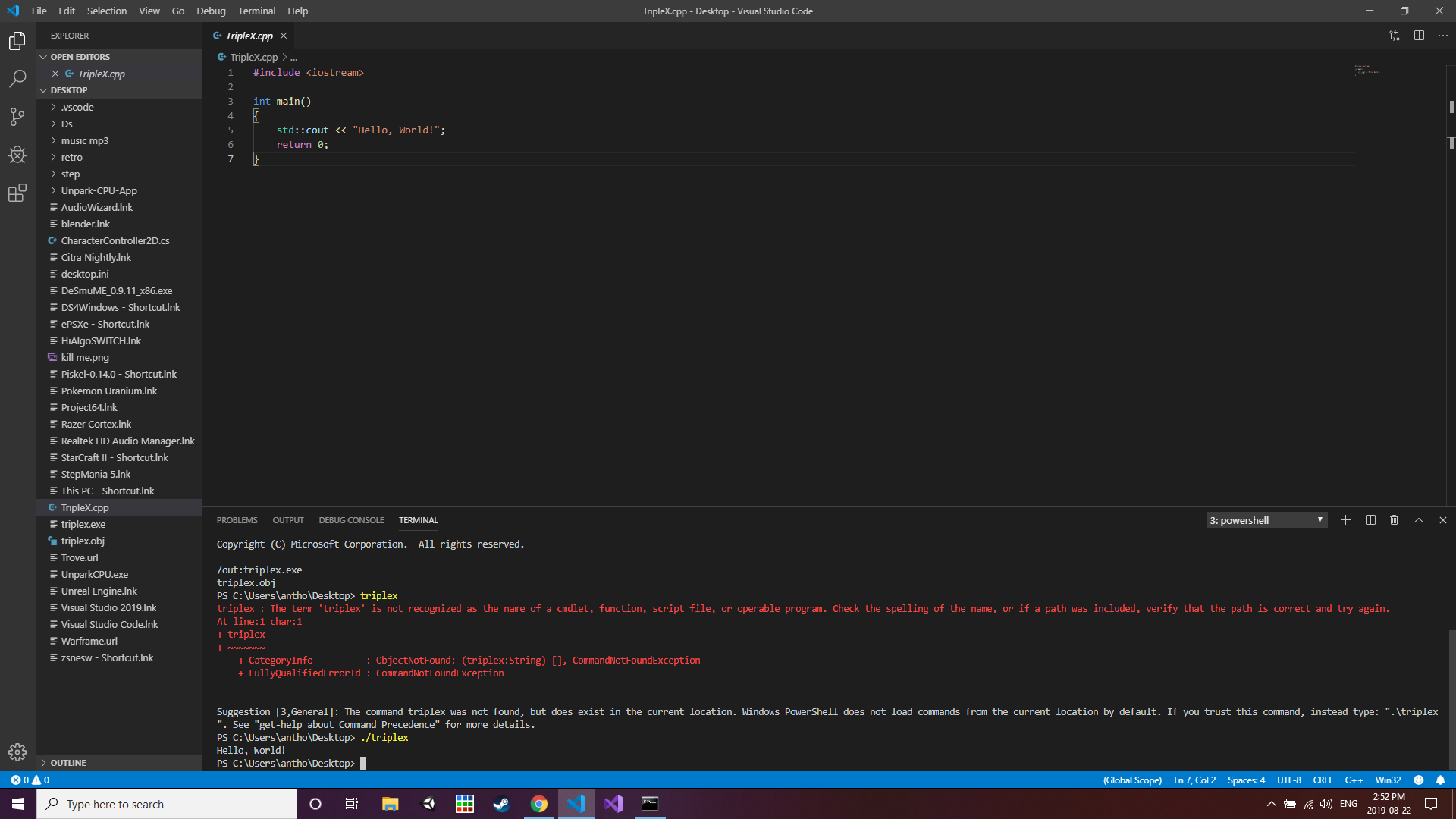The height and width of the screenshot is (819, 1456).
Task: Open the Extensions sidebar icon
Action: pyautogui.click(x=17, y=193)
